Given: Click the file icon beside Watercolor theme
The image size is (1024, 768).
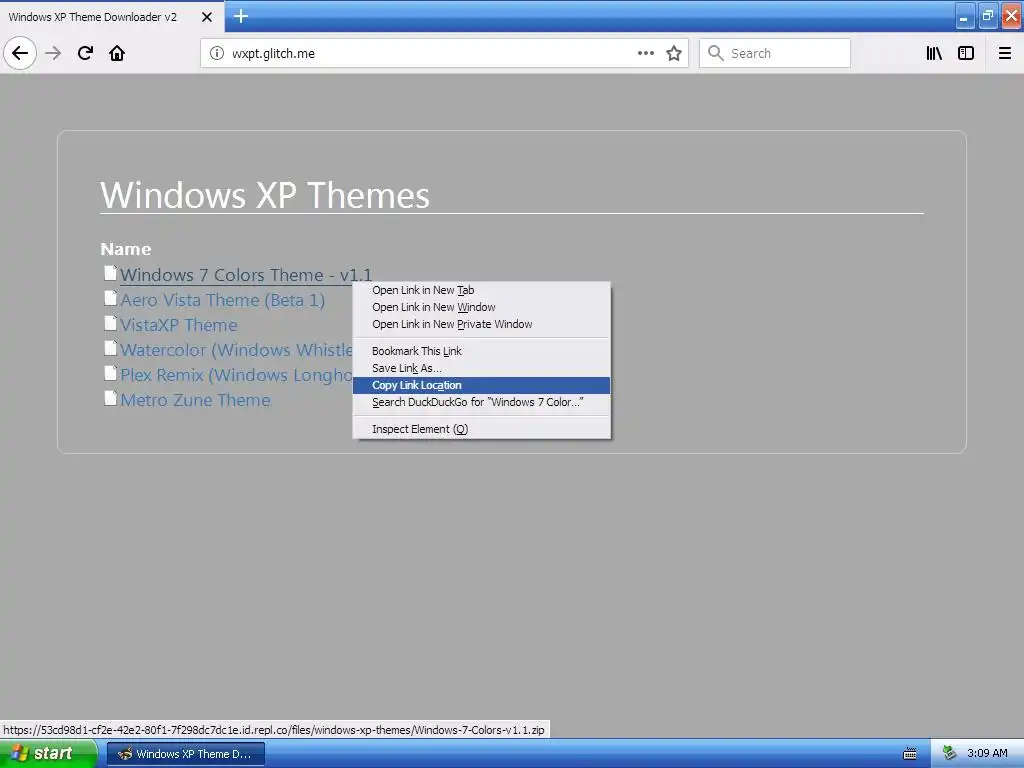Looking at the screenshot, I should tap(110, 348).
